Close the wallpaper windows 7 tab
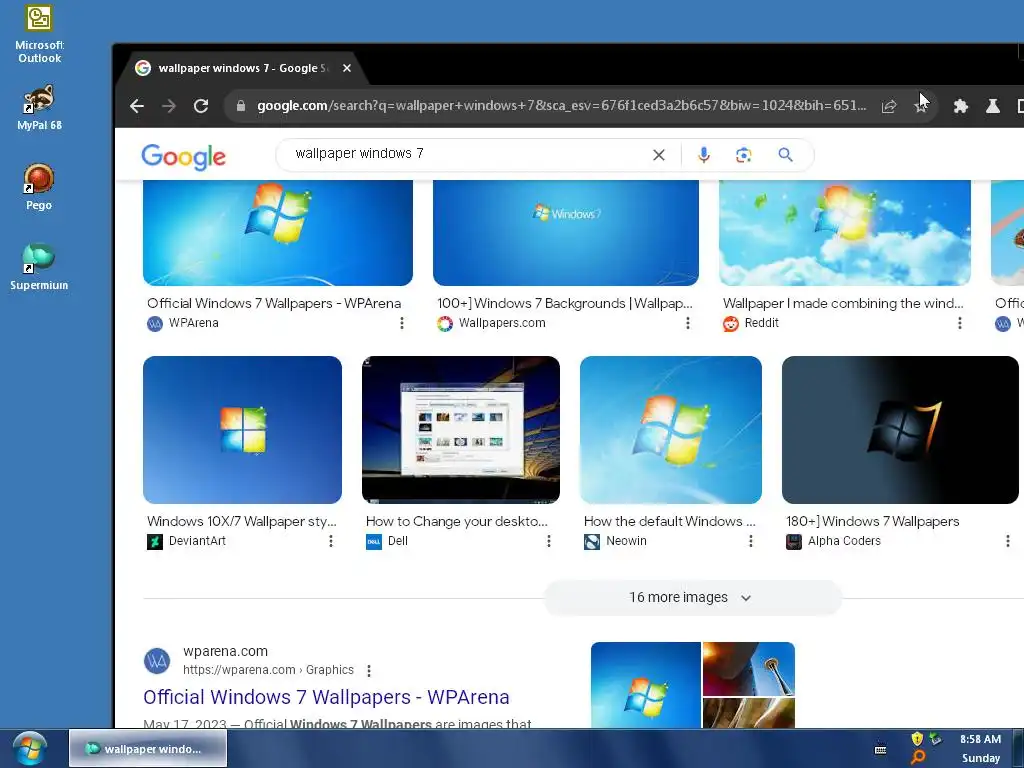This screenshot has height=768, width=1024. 347,68
